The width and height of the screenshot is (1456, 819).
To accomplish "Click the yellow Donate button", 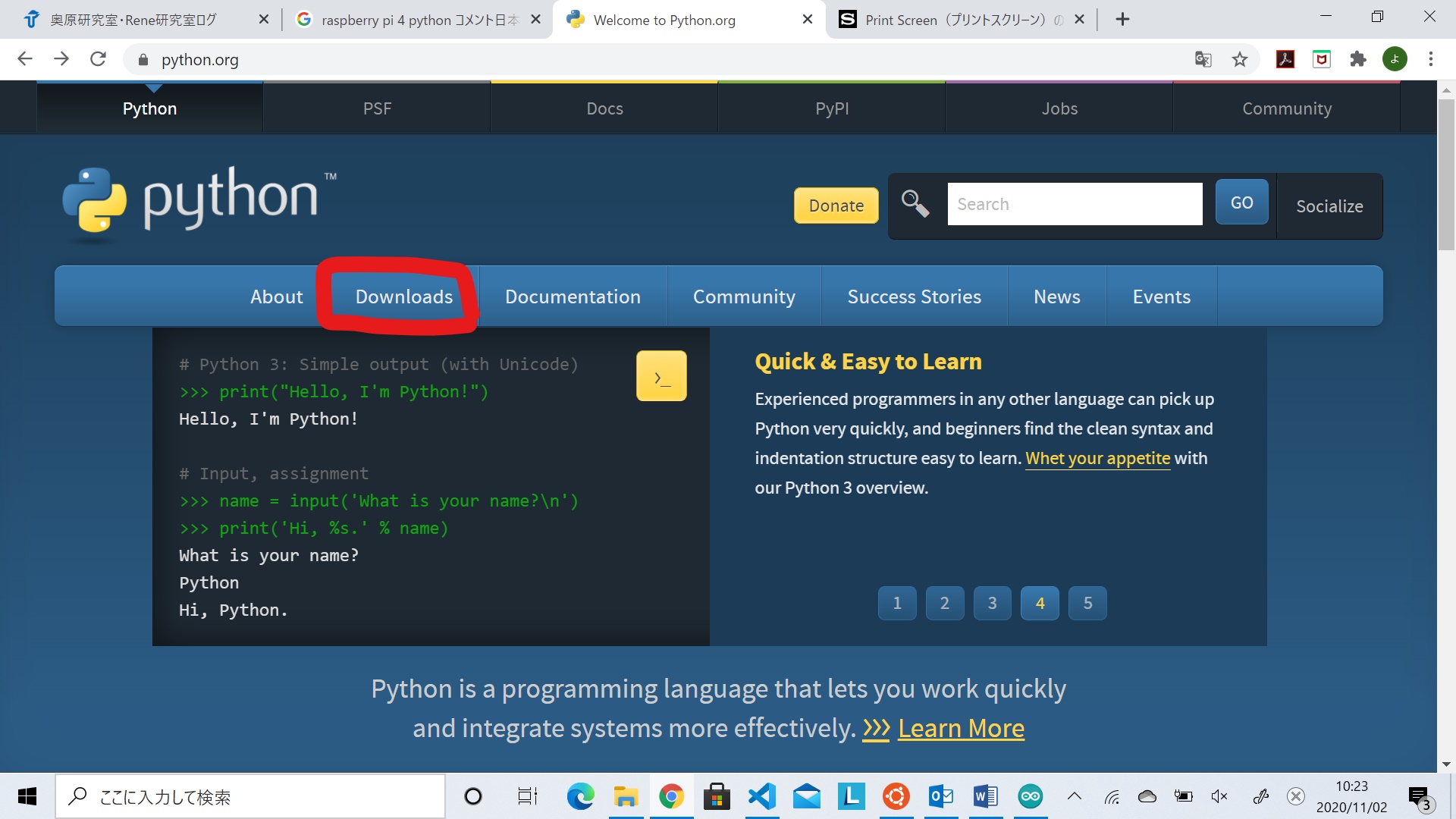I will 836,206.
